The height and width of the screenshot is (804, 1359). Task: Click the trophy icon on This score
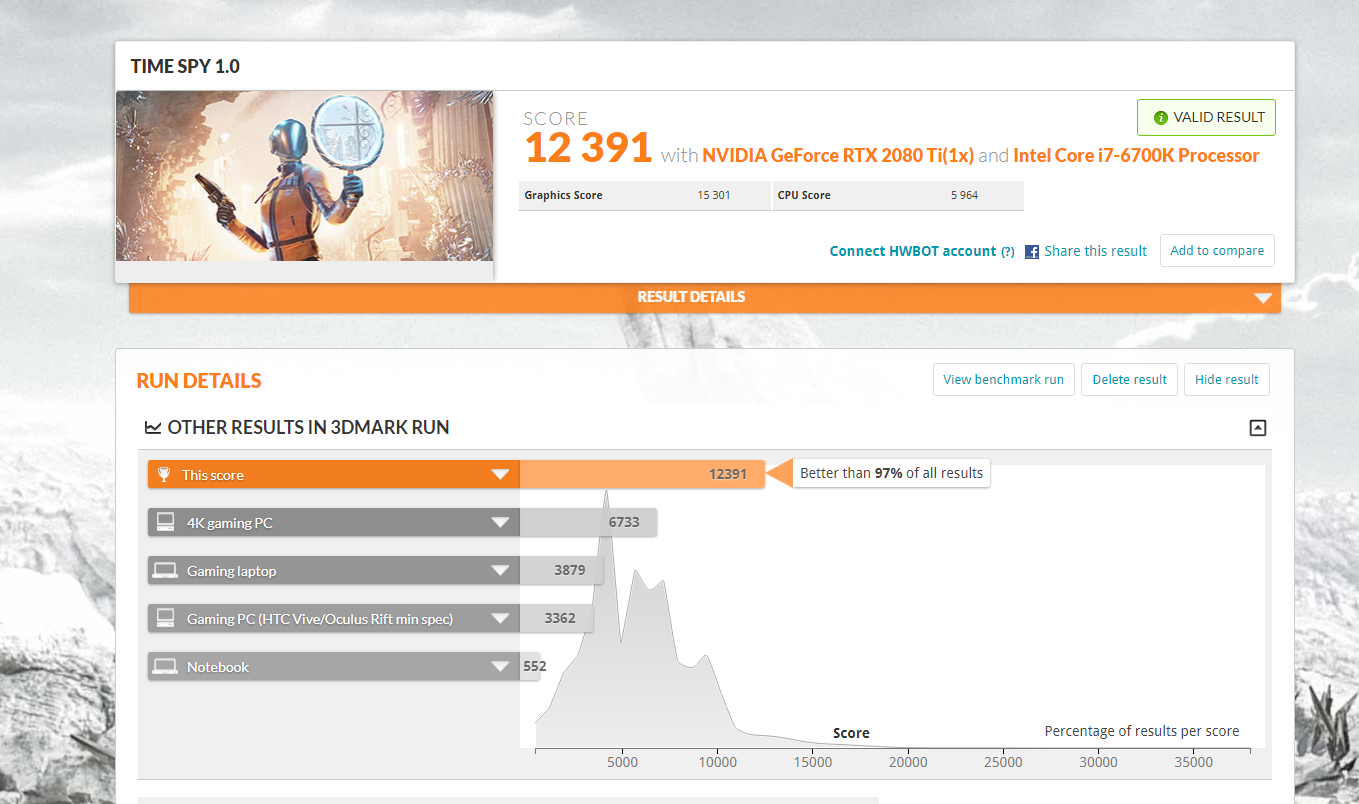165,475
